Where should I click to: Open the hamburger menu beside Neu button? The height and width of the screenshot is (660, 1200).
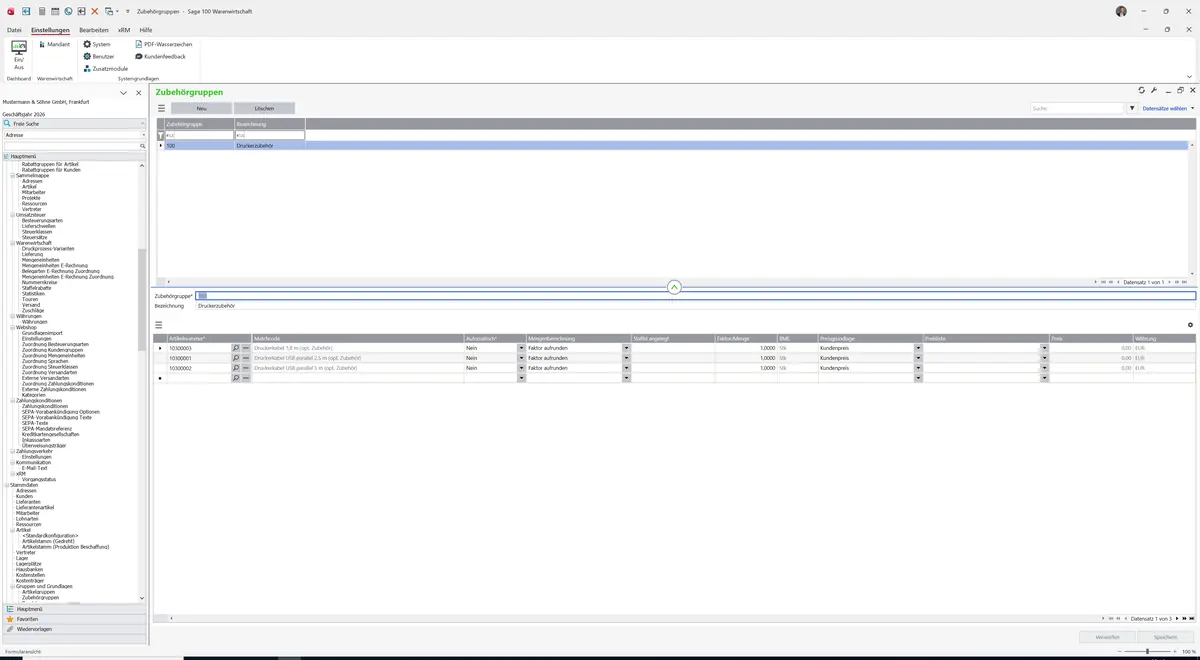click(161, 108)
